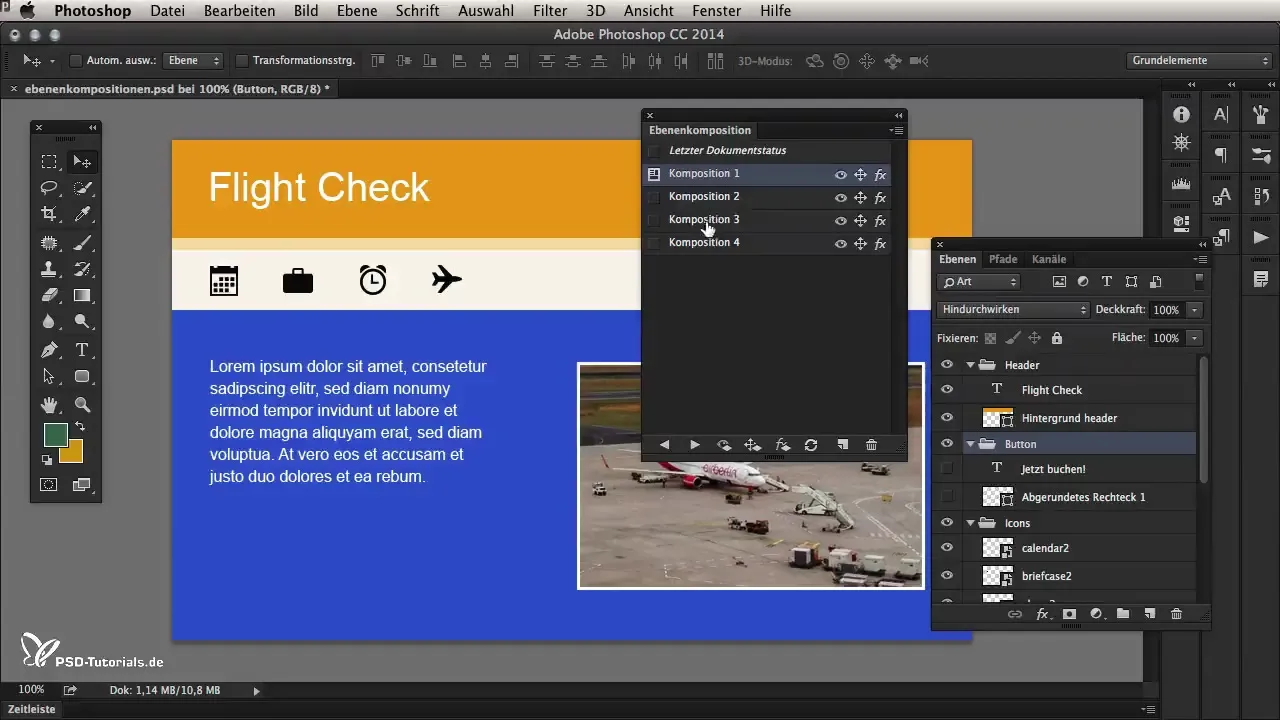Enable Autom. ausw. checkbox
This screenshot has height=720, width=1280.
click(76, 61)
